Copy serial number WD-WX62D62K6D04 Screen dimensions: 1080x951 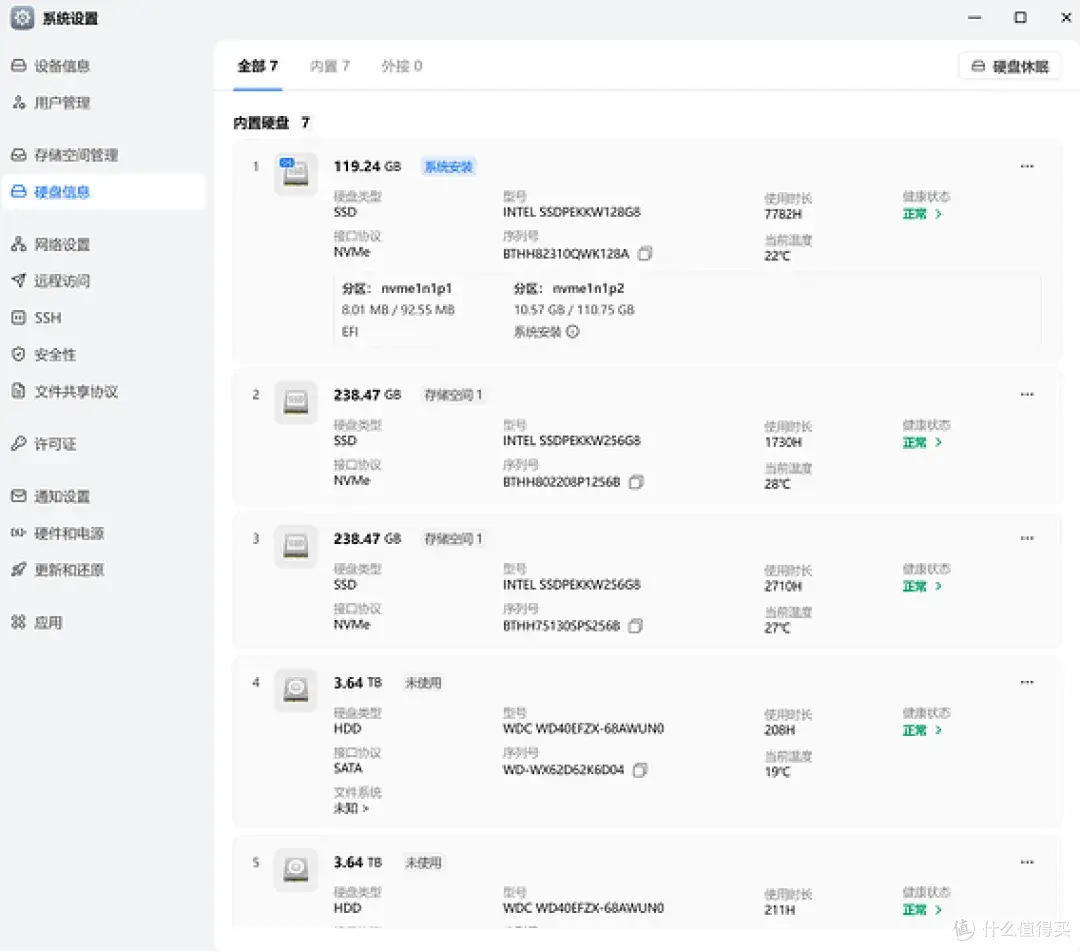tap(640, 770)
